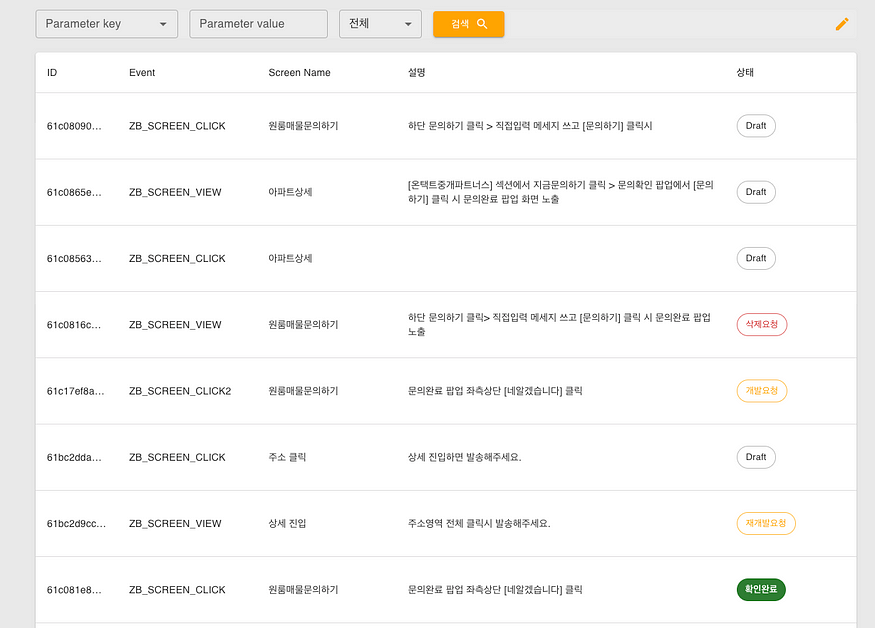Select ID cell 61c17ef8a...
Screen dimensions: 875x628
coord(75,391)
